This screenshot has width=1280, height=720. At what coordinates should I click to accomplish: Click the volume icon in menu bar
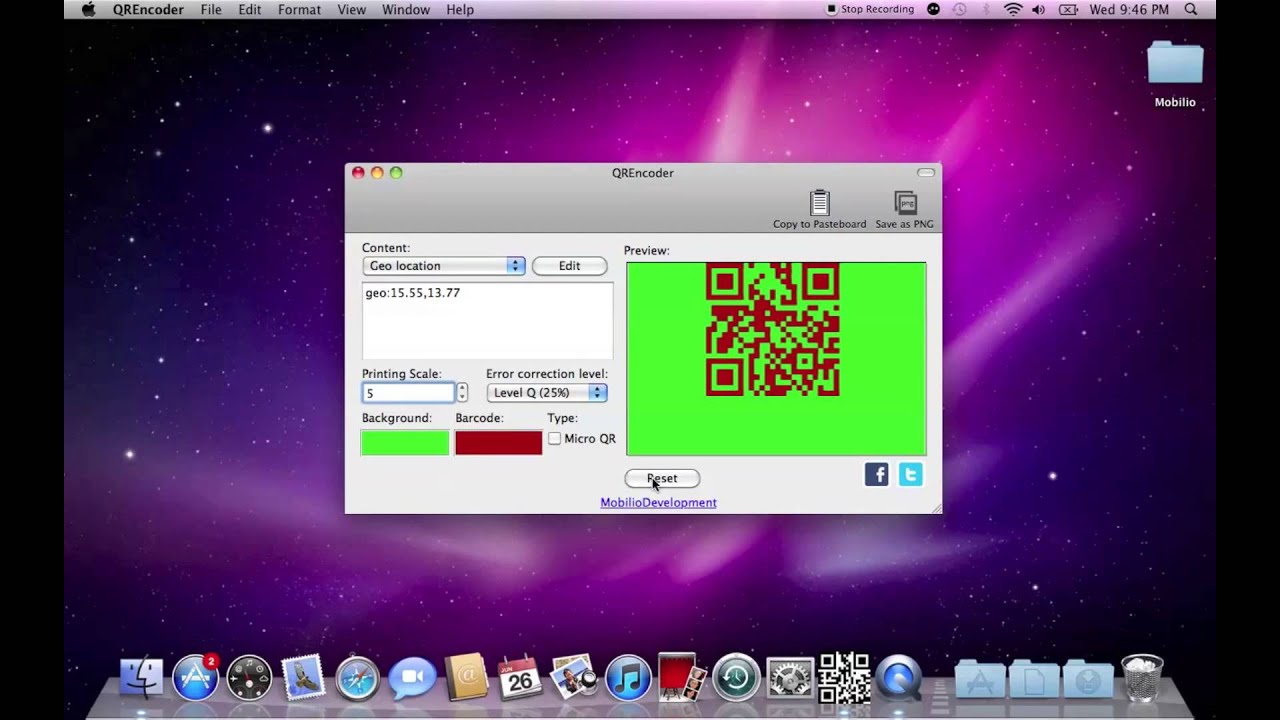(1038, 9)
